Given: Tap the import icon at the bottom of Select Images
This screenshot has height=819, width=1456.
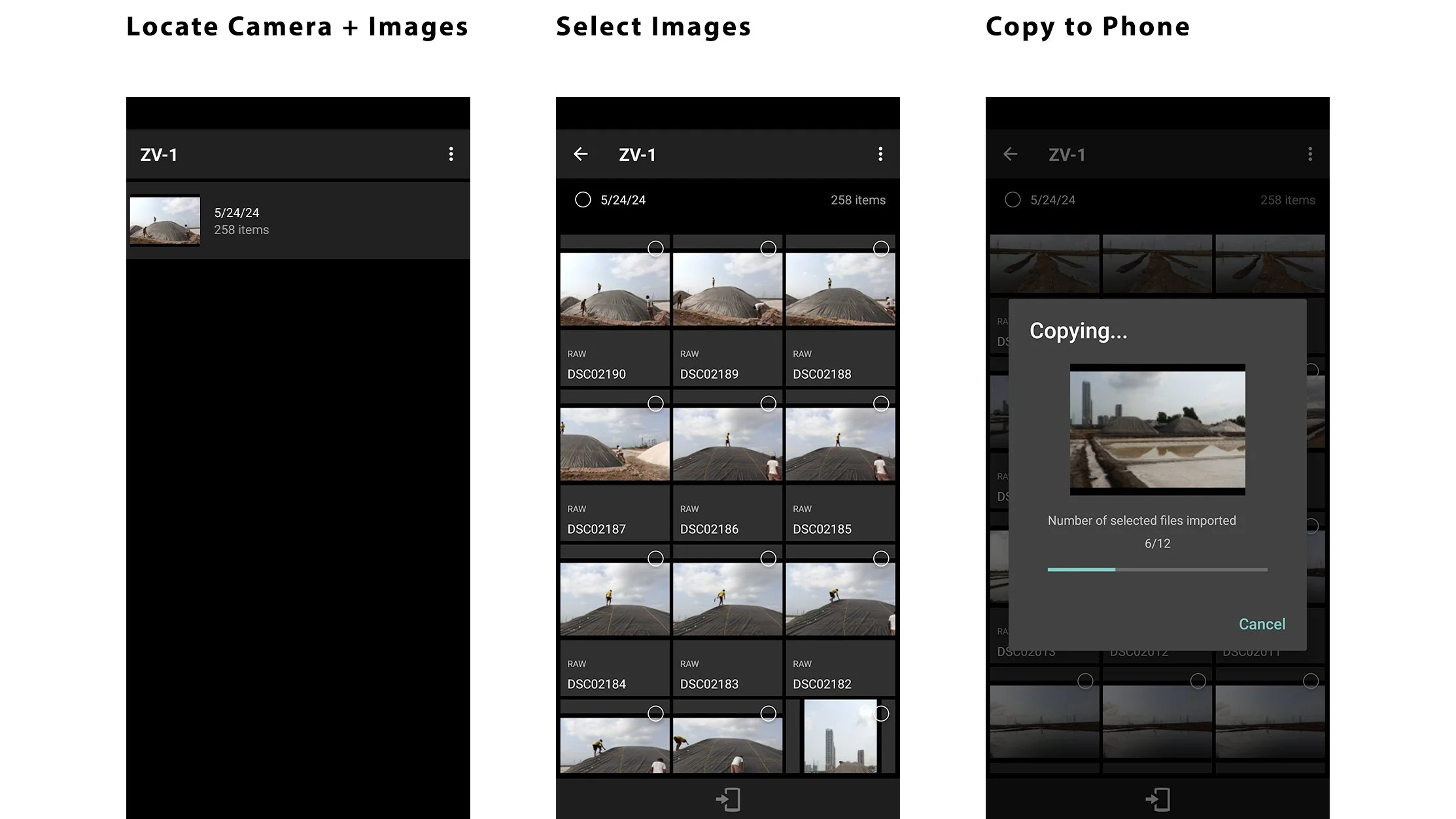Looking at the screenshot, I should click(728, 798).
